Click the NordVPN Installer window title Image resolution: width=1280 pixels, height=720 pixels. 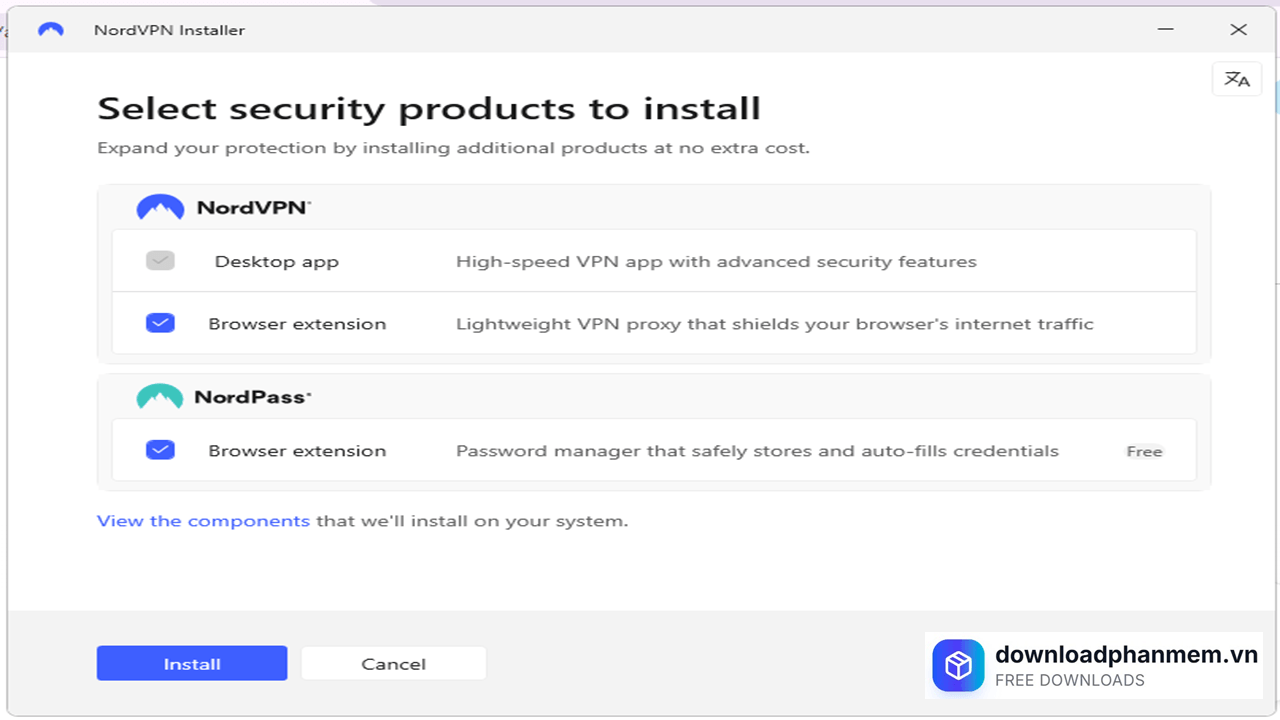[169, 30]
